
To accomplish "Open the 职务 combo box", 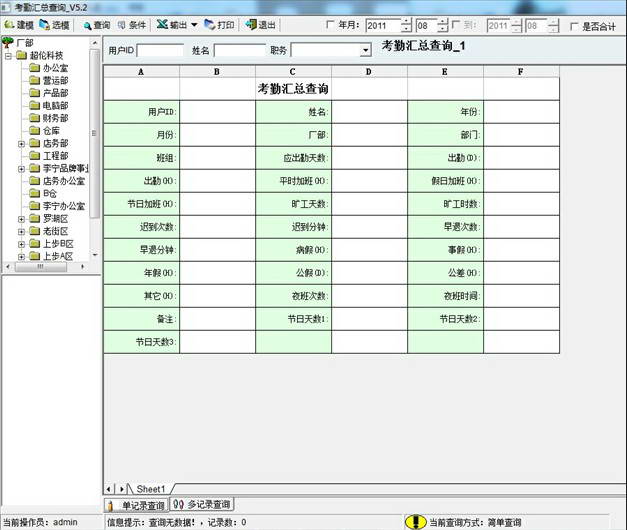I will [365, 50].
